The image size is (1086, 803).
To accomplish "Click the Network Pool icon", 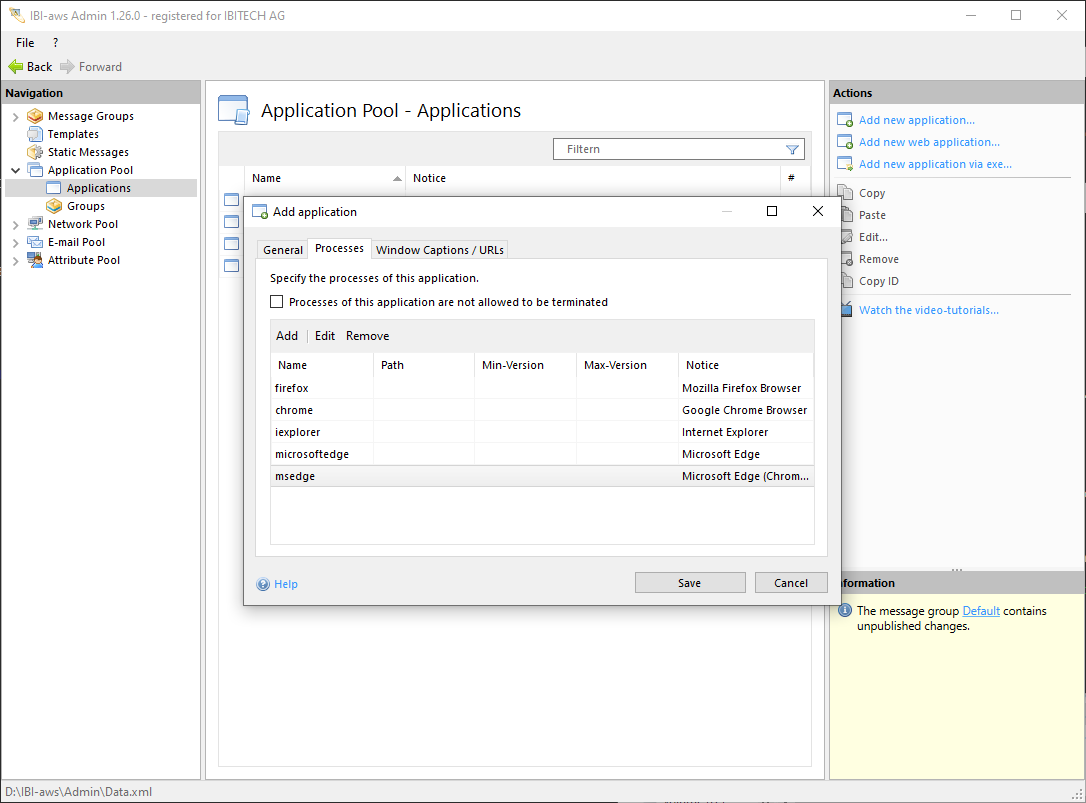I will click(x=35, y=224).
